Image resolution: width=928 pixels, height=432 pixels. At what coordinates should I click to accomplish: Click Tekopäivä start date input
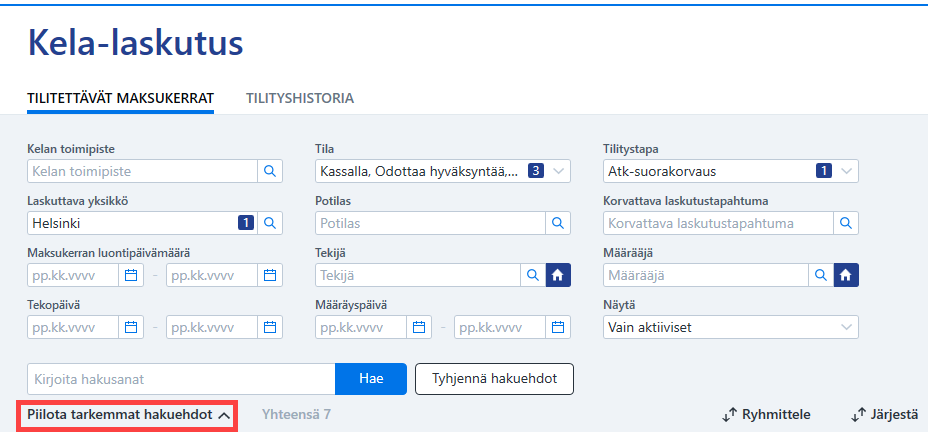coord(73,327)
